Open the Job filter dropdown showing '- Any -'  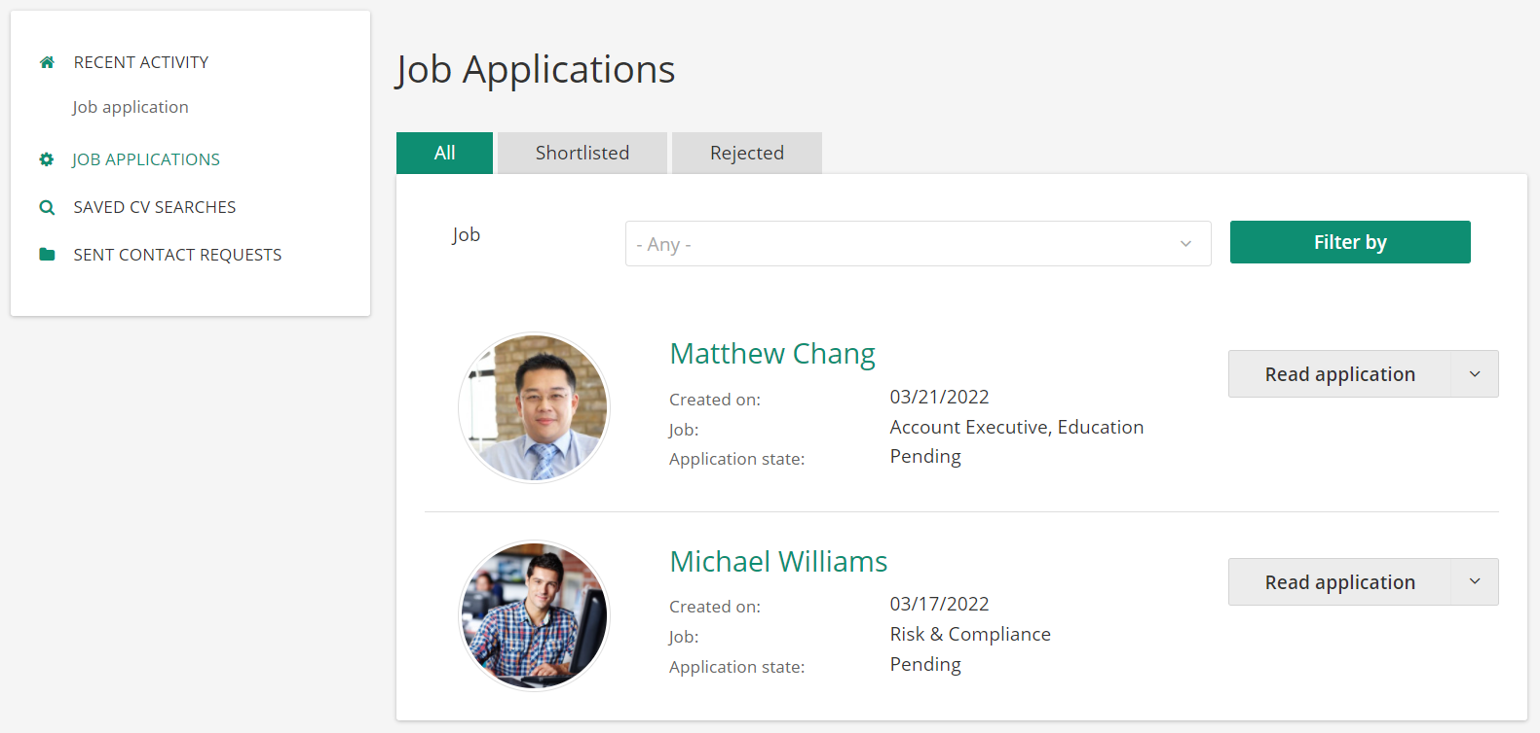pyautogui.click(x=917, y=243)
